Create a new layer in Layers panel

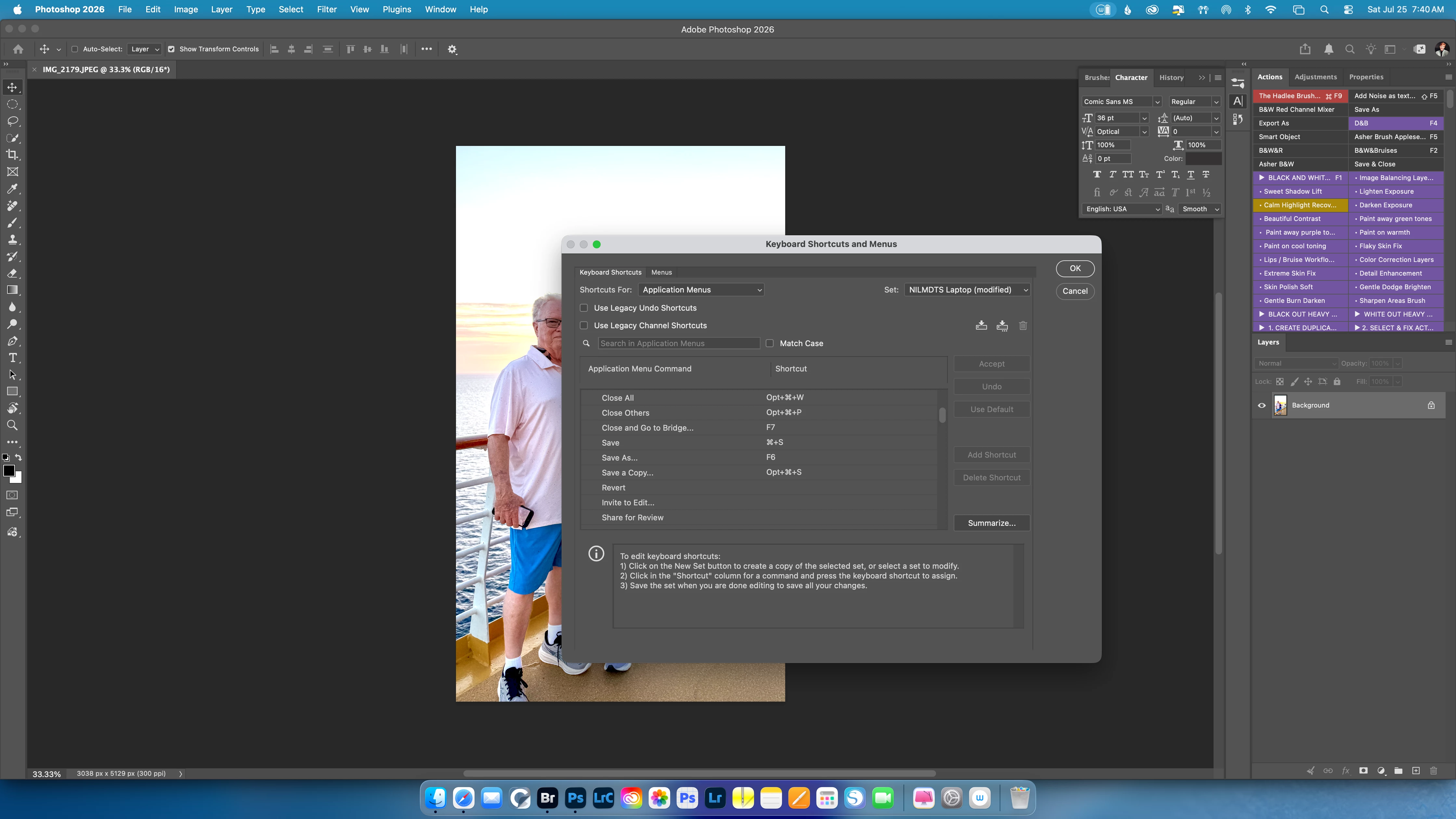point(1416,770)
